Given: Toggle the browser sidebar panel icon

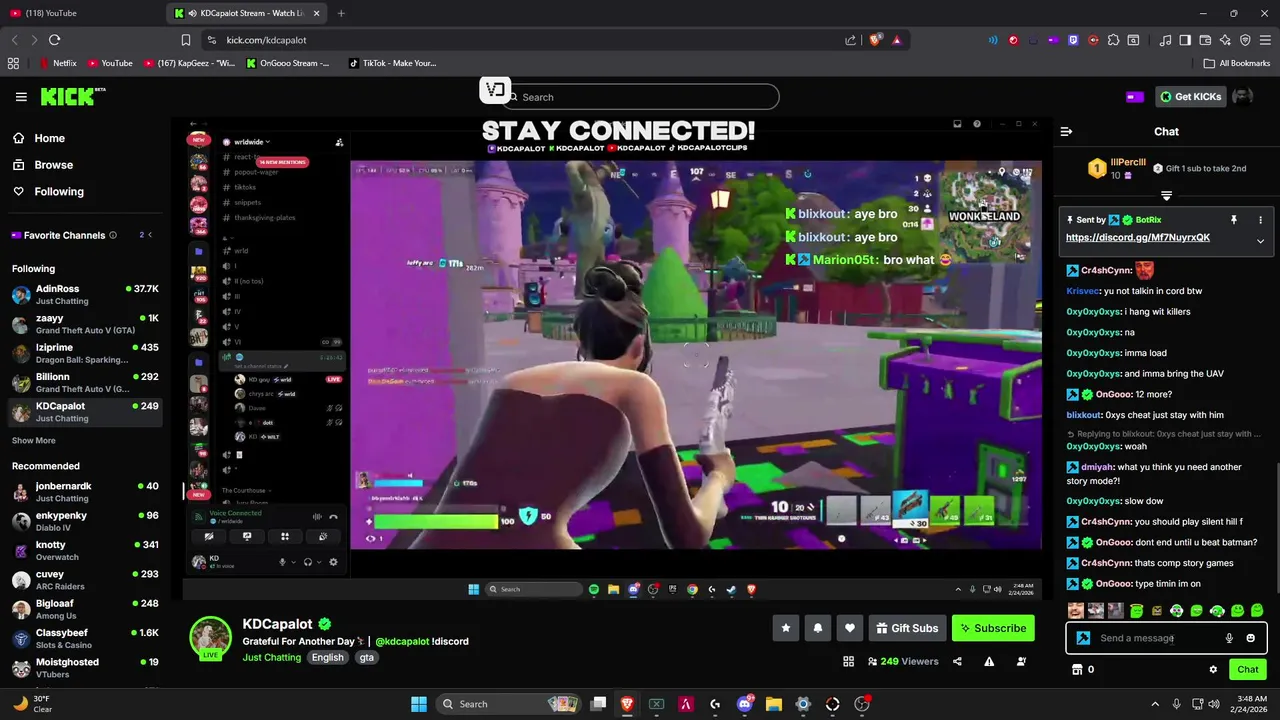Looking at the screenshot, I should click(x=1185, y=40).
